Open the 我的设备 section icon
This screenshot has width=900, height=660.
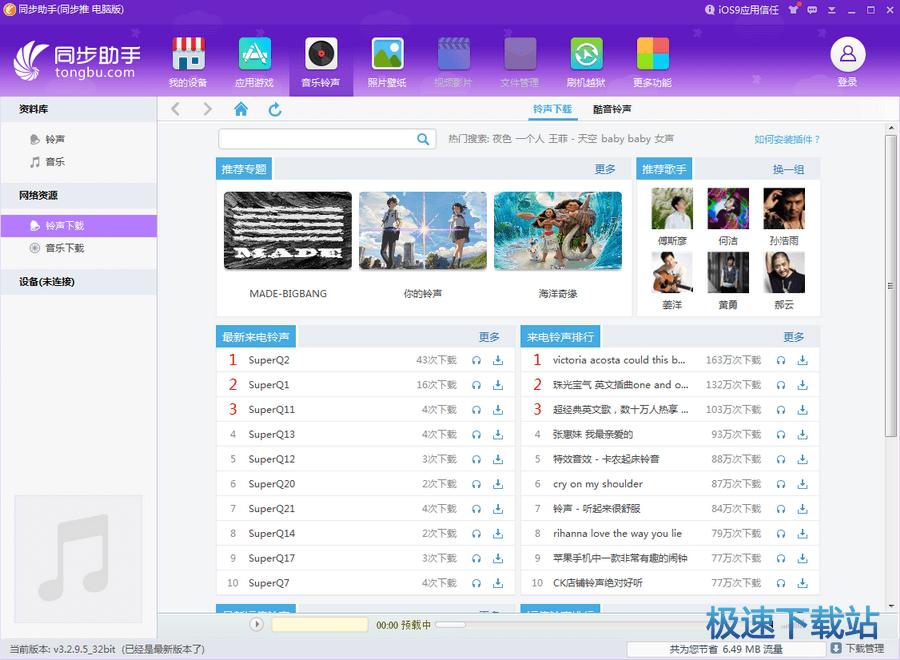(188, 55)
